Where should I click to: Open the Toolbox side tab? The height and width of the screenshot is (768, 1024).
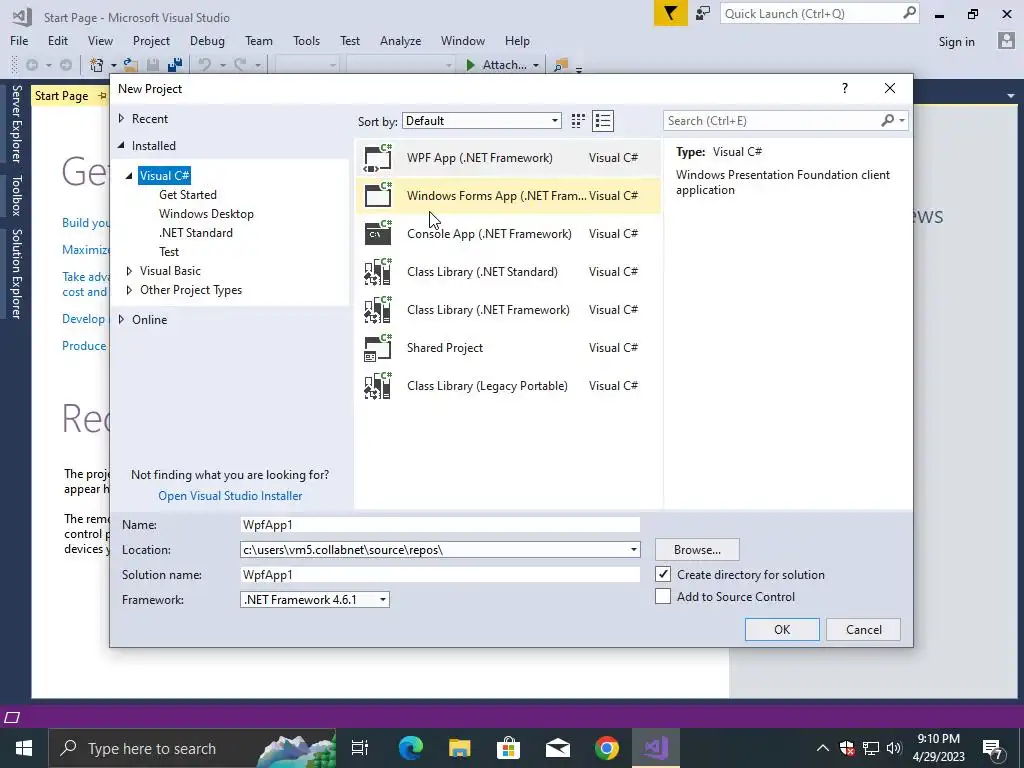pos(16,195)
